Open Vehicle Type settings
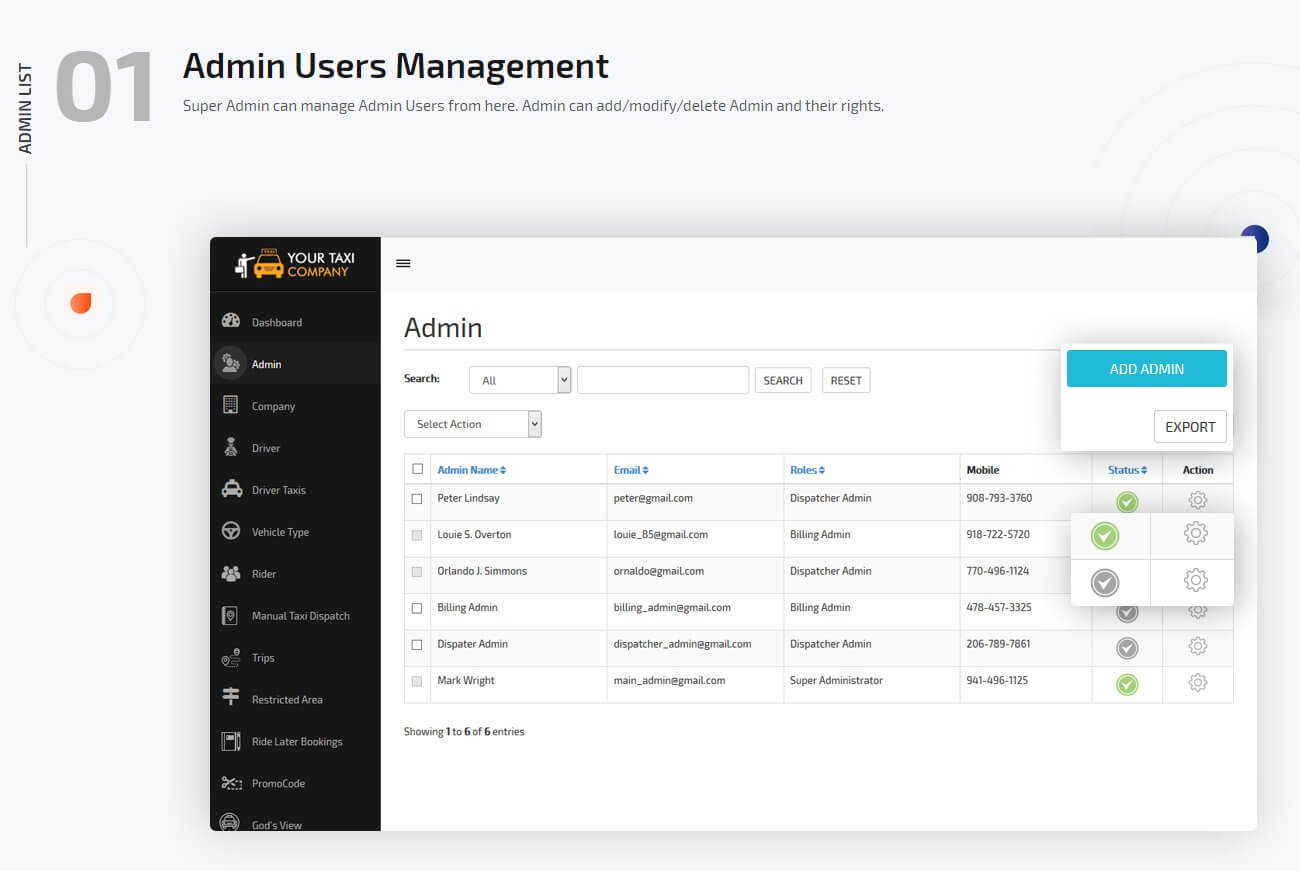Viewport: 1300px width, 871px height. [229, 531]
